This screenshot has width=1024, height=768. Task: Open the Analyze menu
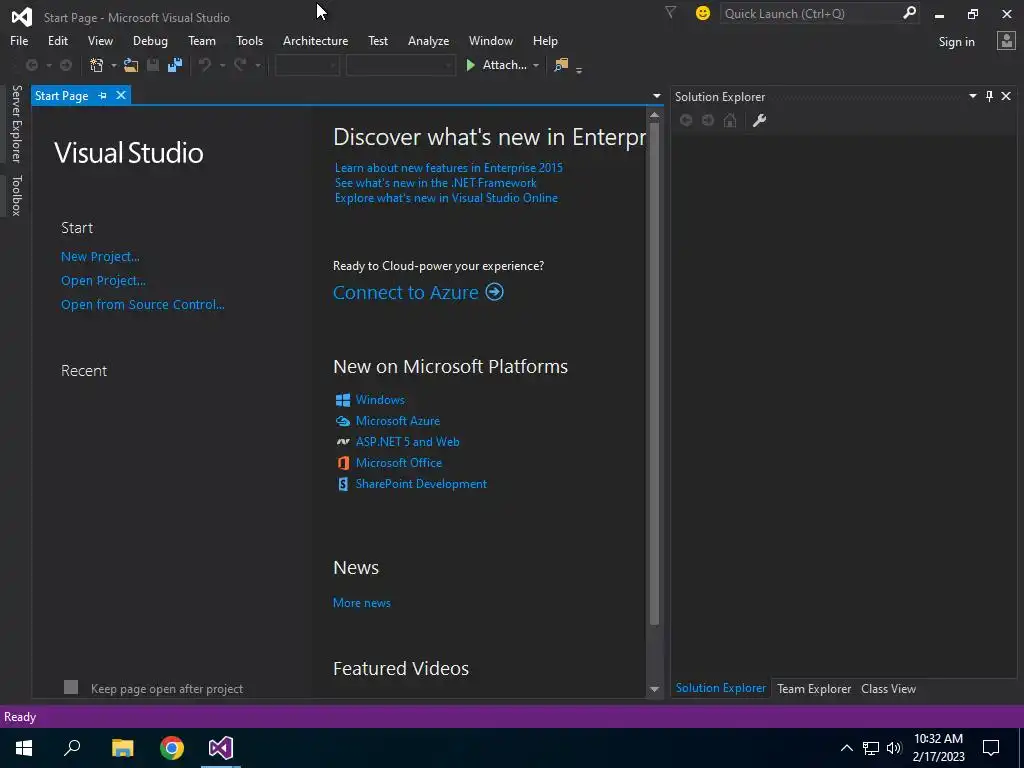coord(428,40)
